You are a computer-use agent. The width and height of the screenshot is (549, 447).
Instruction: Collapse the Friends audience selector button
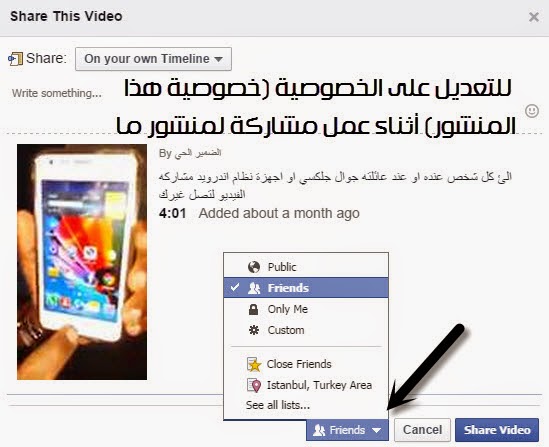coord(347,430)
